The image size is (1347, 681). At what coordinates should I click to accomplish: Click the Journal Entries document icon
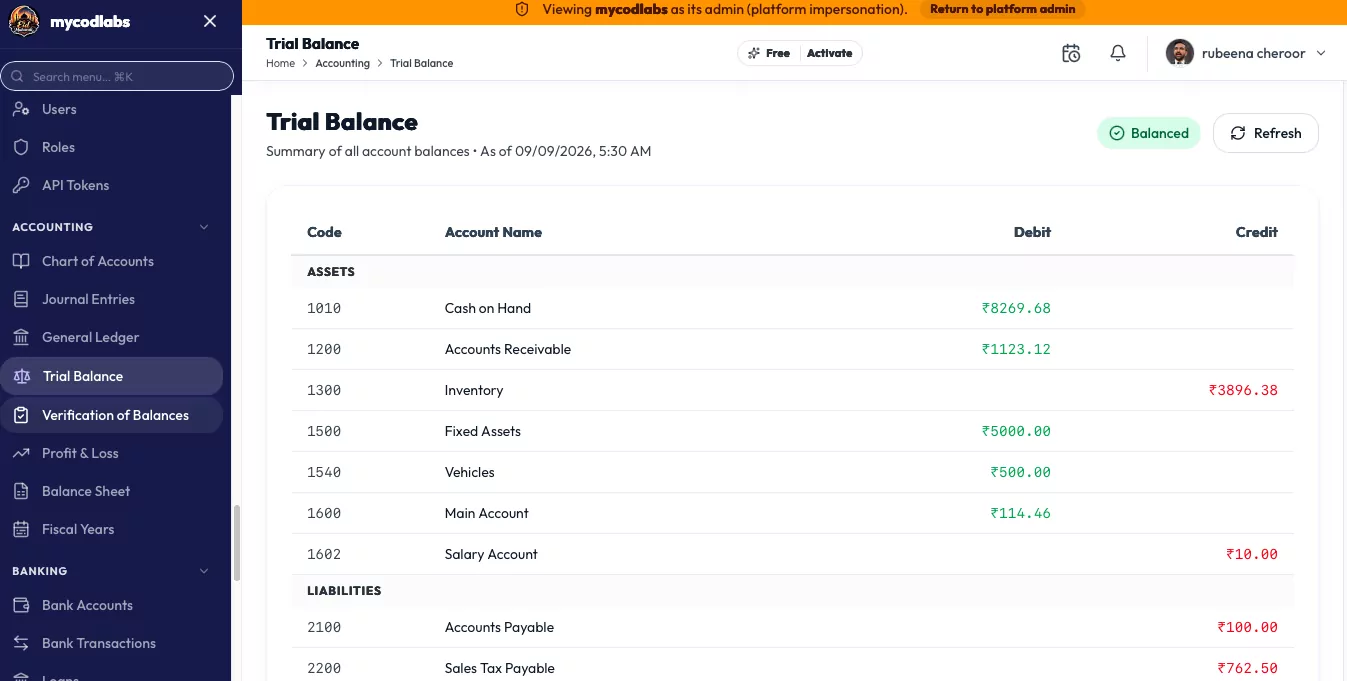click(21, 299)
